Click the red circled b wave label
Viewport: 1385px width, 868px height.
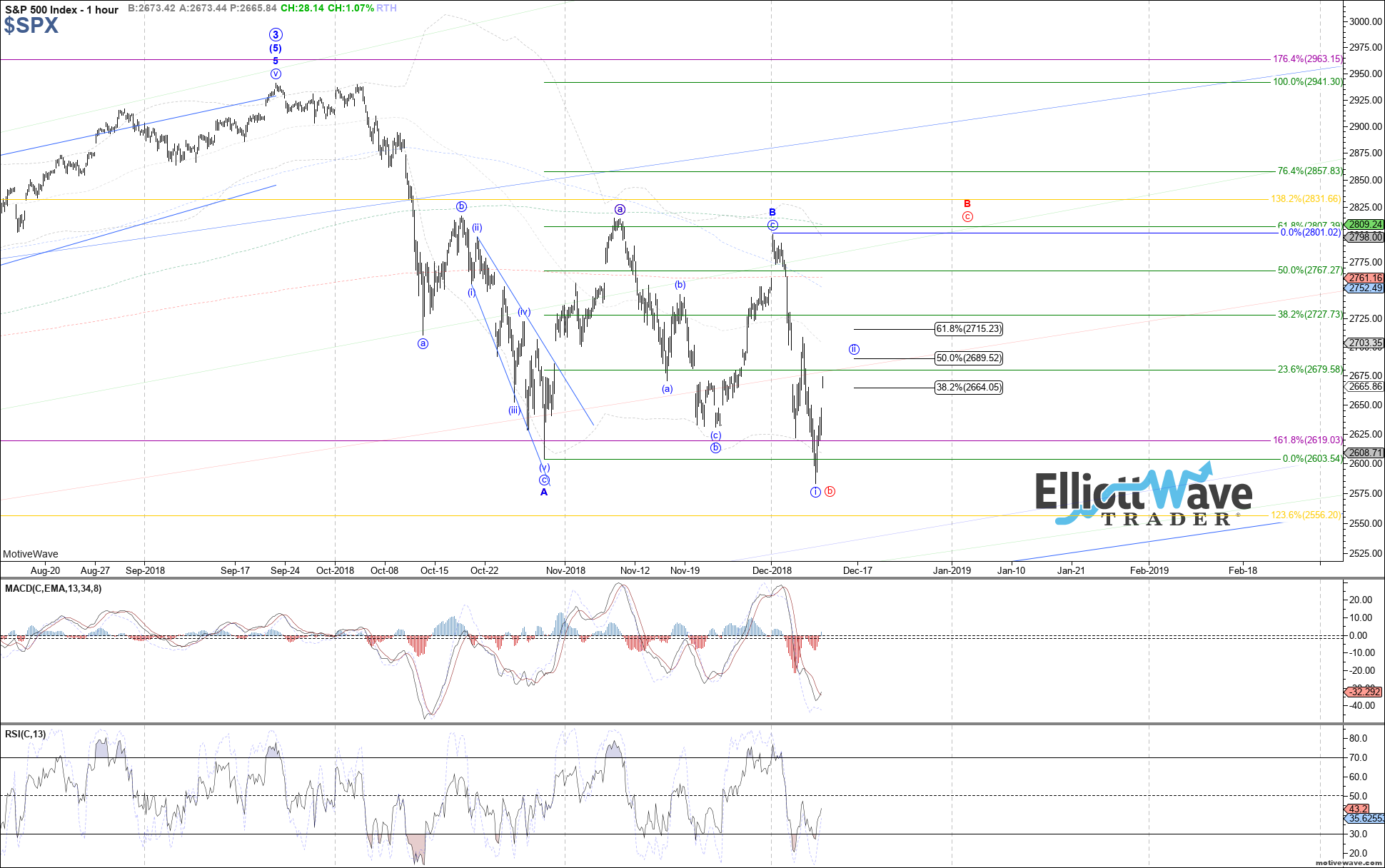[830, 492]
